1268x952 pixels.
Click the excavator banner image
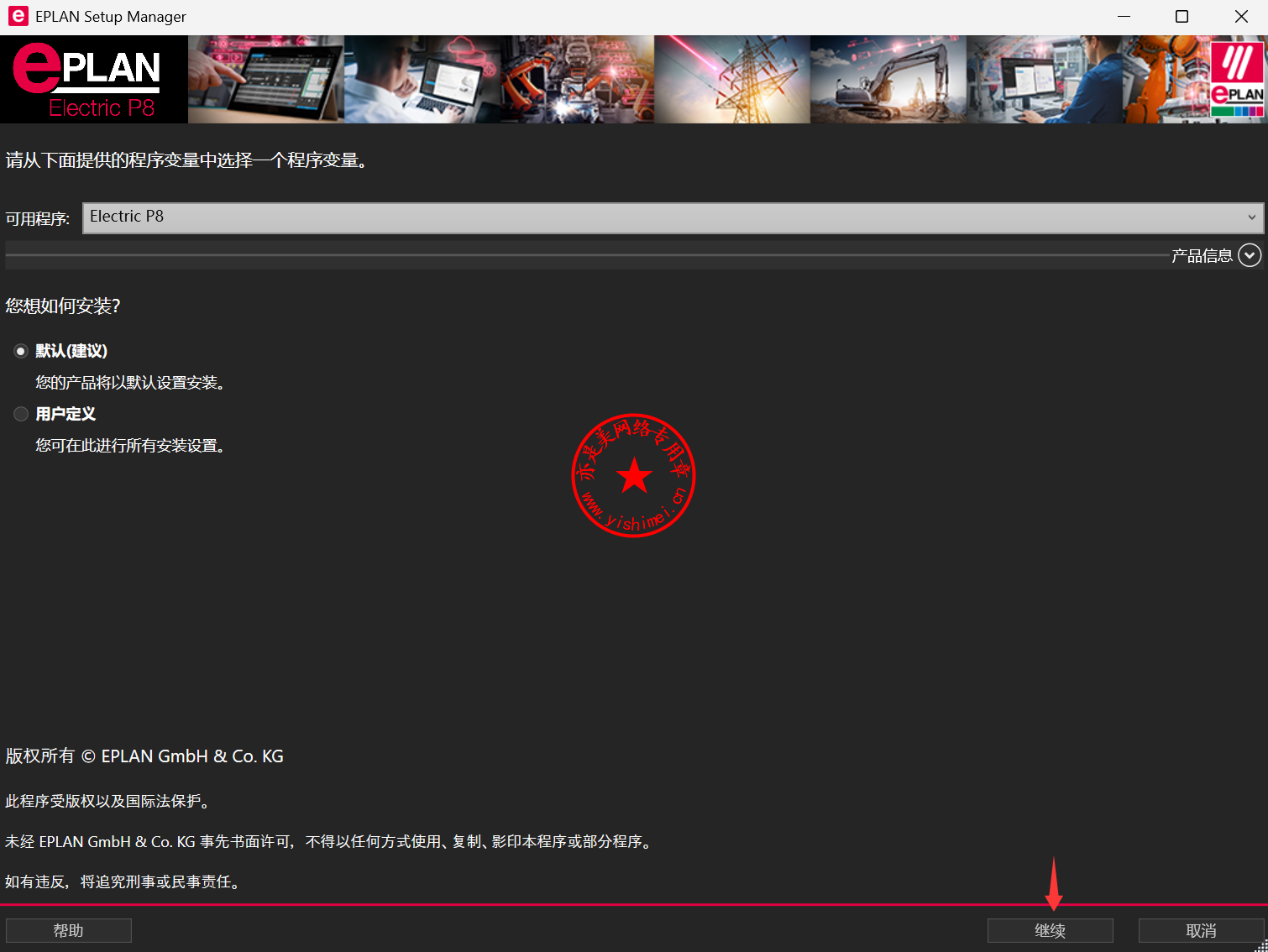pyautogui.click(x=888, y=80)
